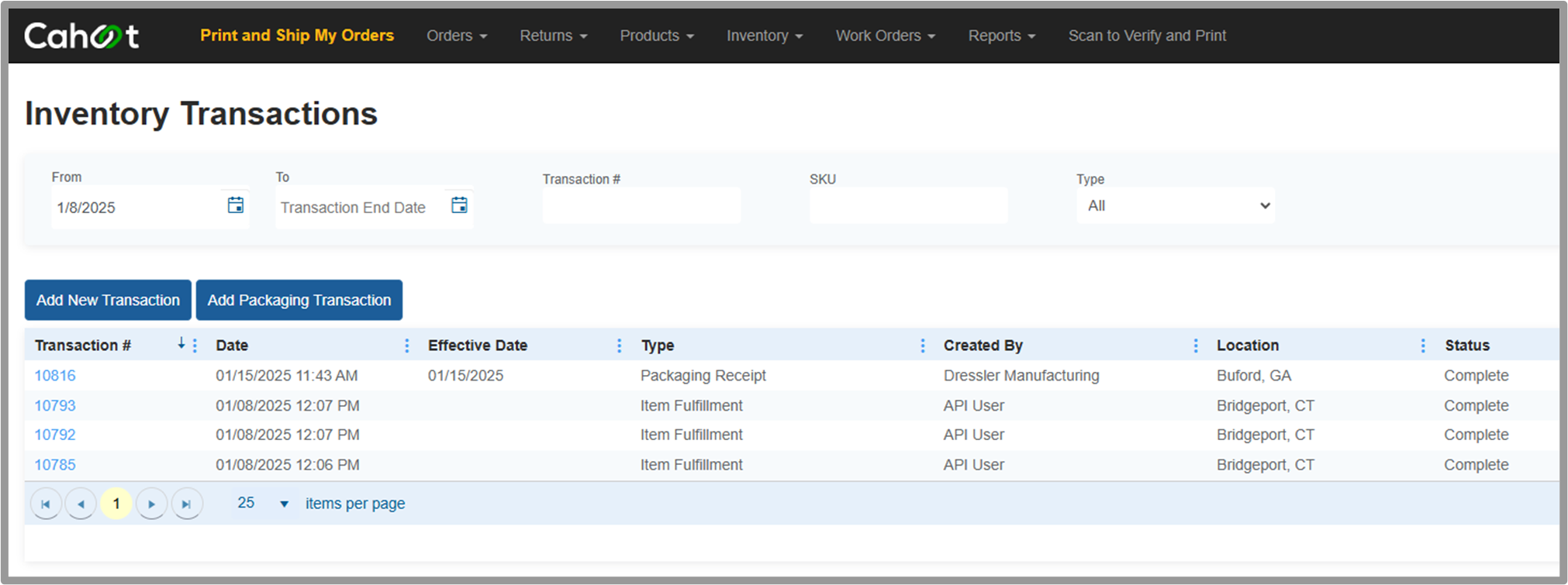This screenshot has width=1568, height=585.
Task: Select date 01/08/2025 12:06 PM cell
Action: point(288,465)
